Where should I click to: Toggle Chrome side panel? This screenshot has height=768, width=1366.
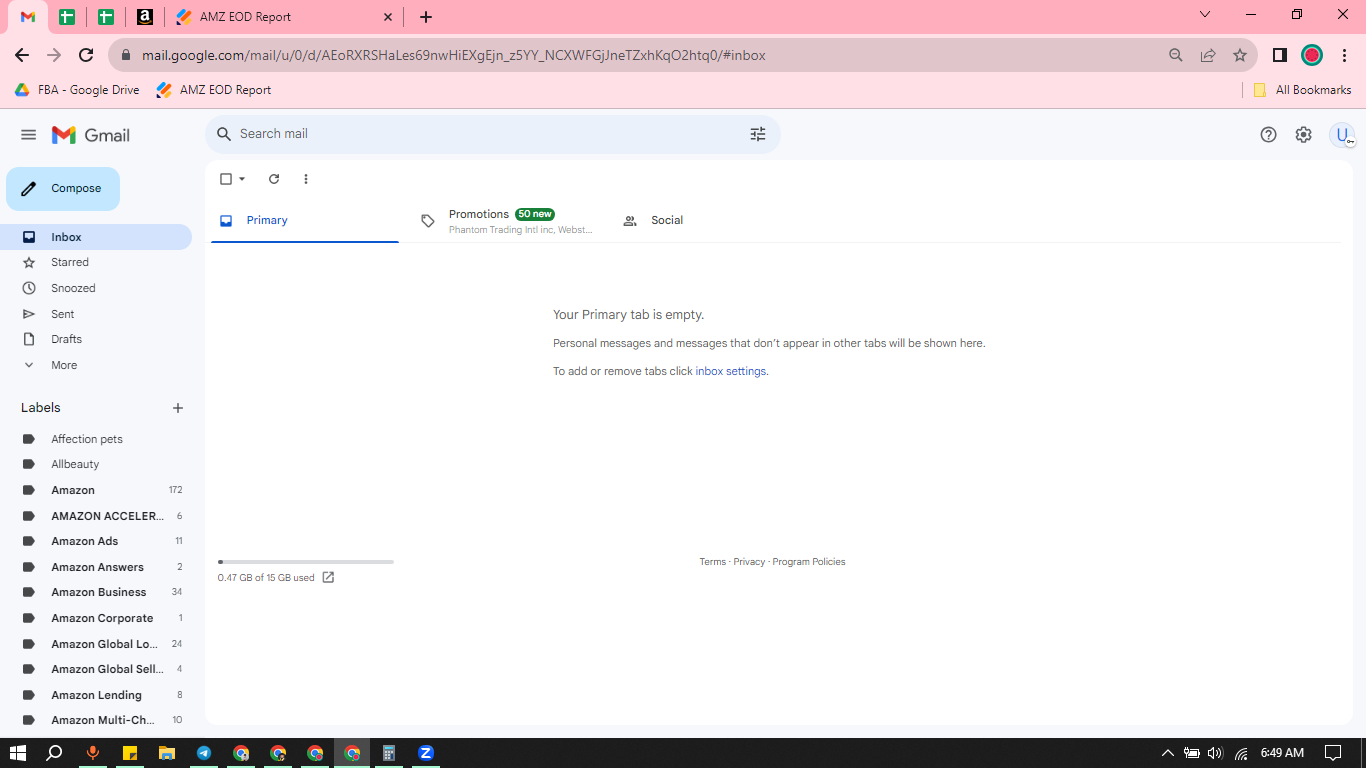1279,55
